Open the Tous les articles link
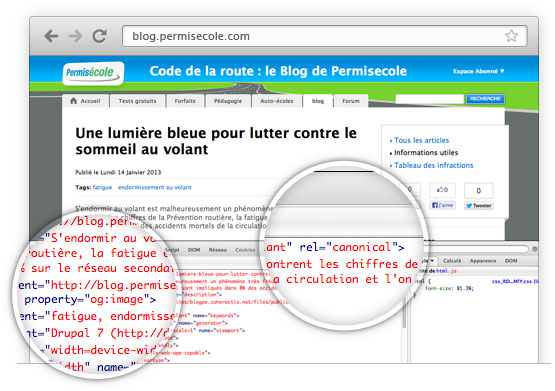This screenshot has width=555, height=391. pos(421,140)
